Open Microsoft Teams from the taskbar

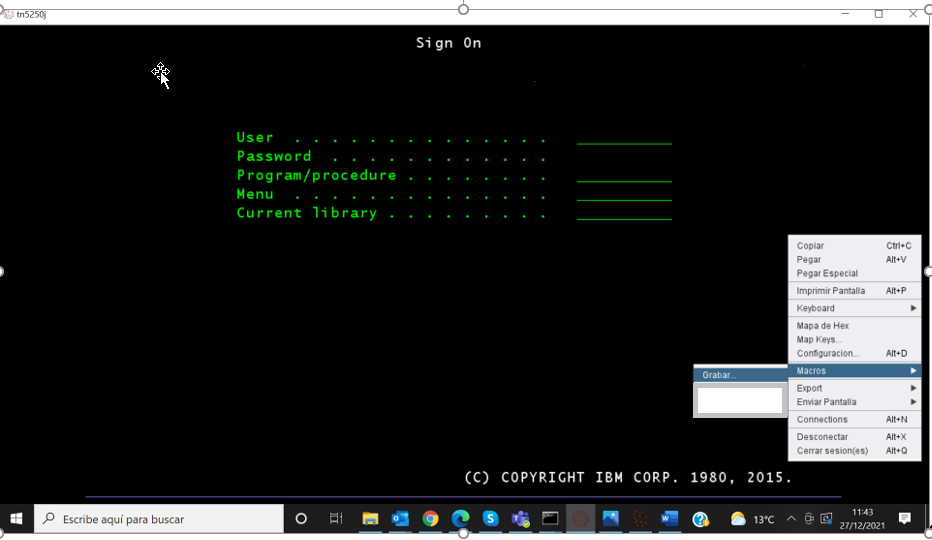520,519
